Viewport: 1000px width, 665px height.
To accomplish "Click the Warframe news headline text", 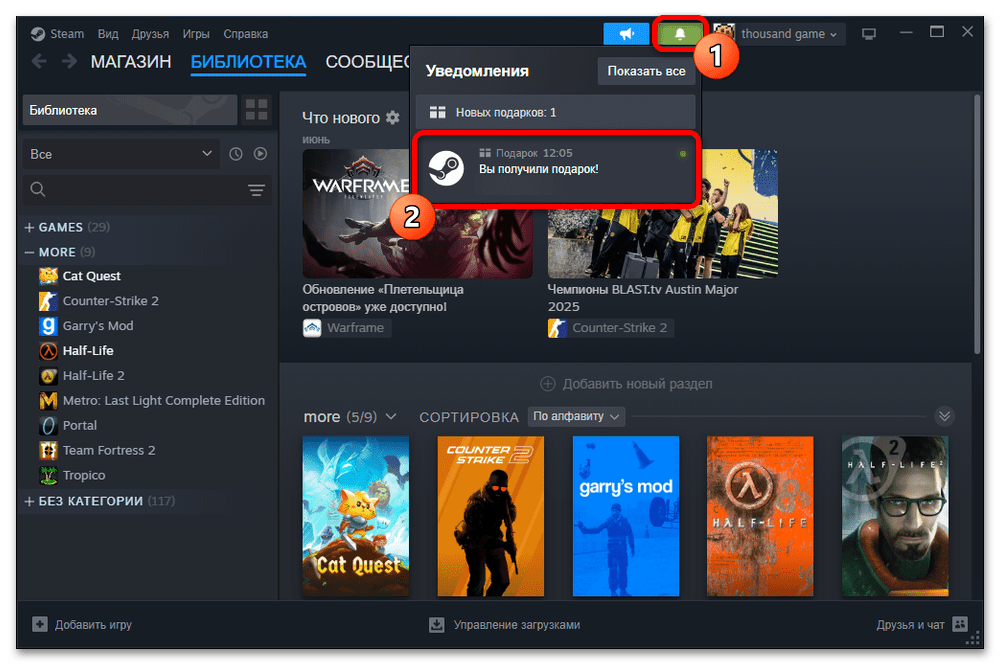I will (x=383, y=298).
